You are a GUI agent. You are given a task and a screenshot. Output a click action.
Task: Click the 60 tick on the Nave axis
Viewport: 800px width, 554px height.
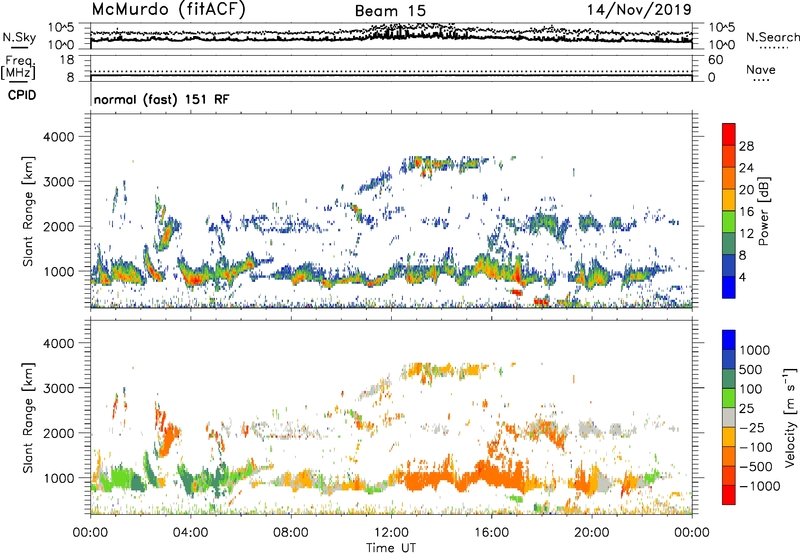click(x=715, y=60)
